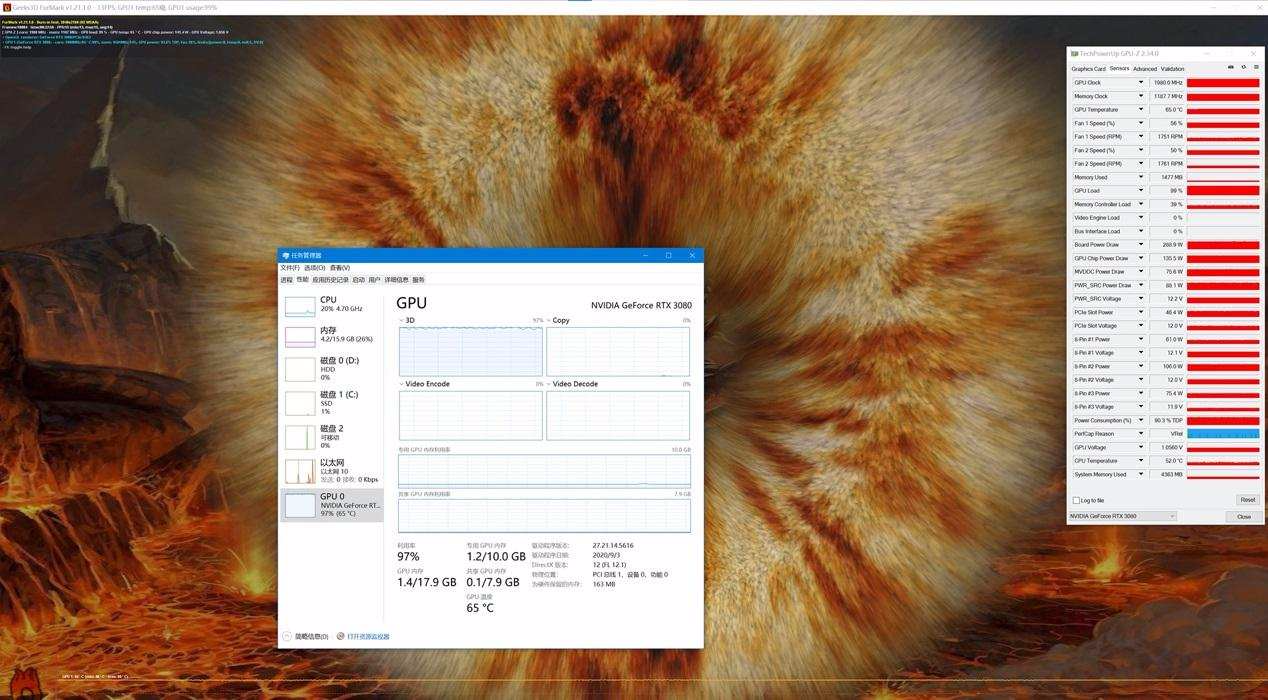
Task: Click the 3D engine utilization graph
Action: click(x=470, y=351)
